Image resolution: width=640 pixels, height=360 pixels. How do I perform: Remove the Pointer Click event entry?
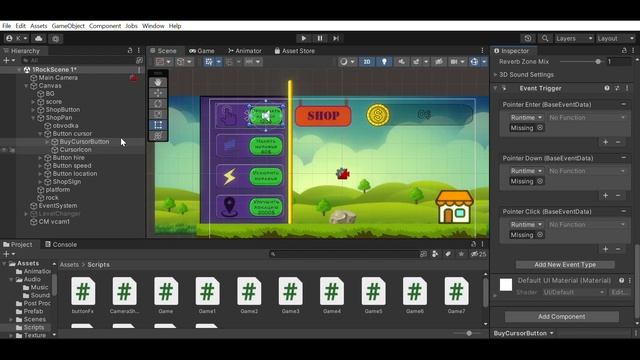coord(624,211)
